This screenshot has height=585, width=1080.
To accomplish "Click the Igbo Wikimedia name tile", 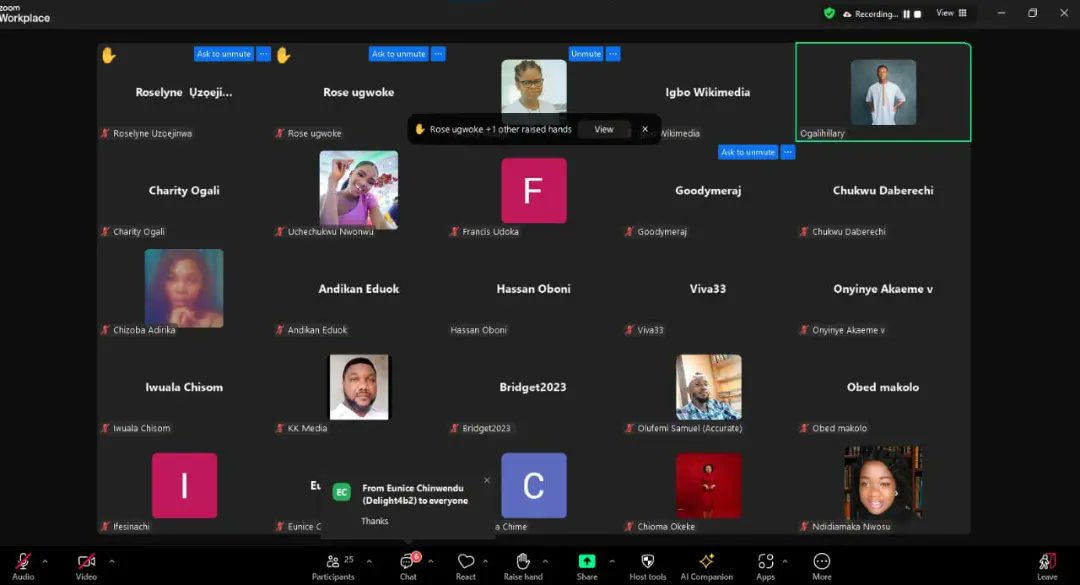I will 708,92.
